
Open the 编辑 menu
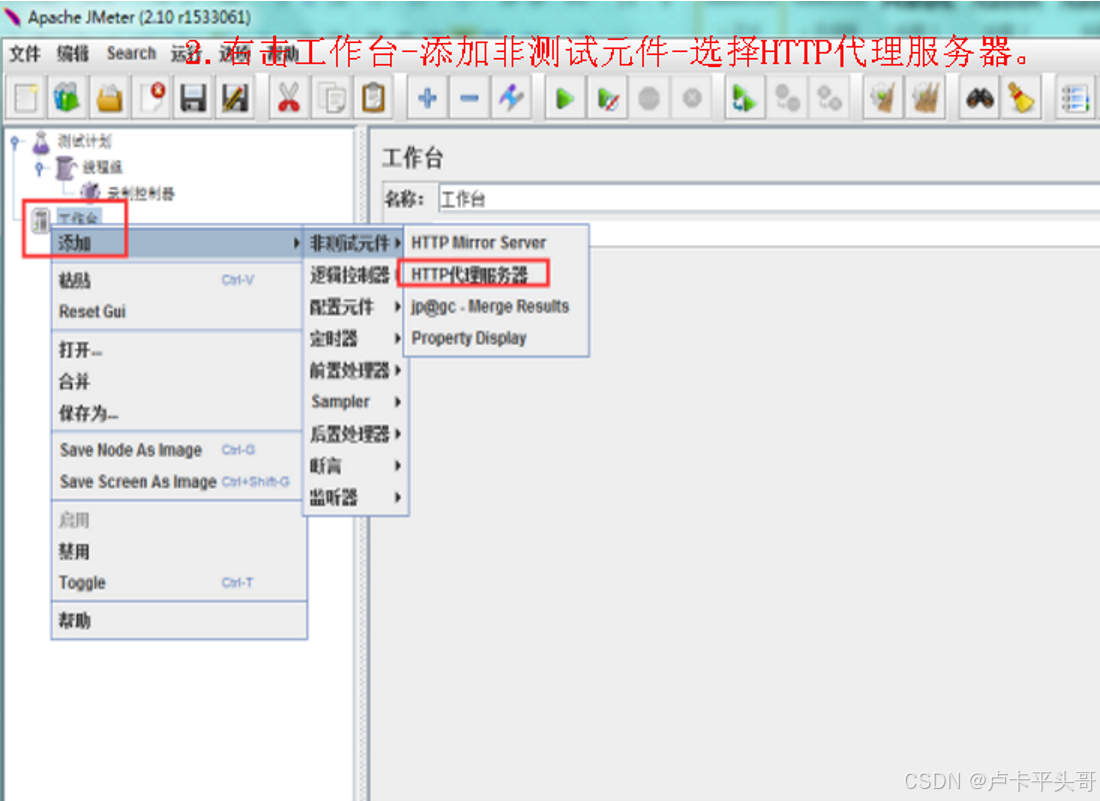click(x=73, y=53)
